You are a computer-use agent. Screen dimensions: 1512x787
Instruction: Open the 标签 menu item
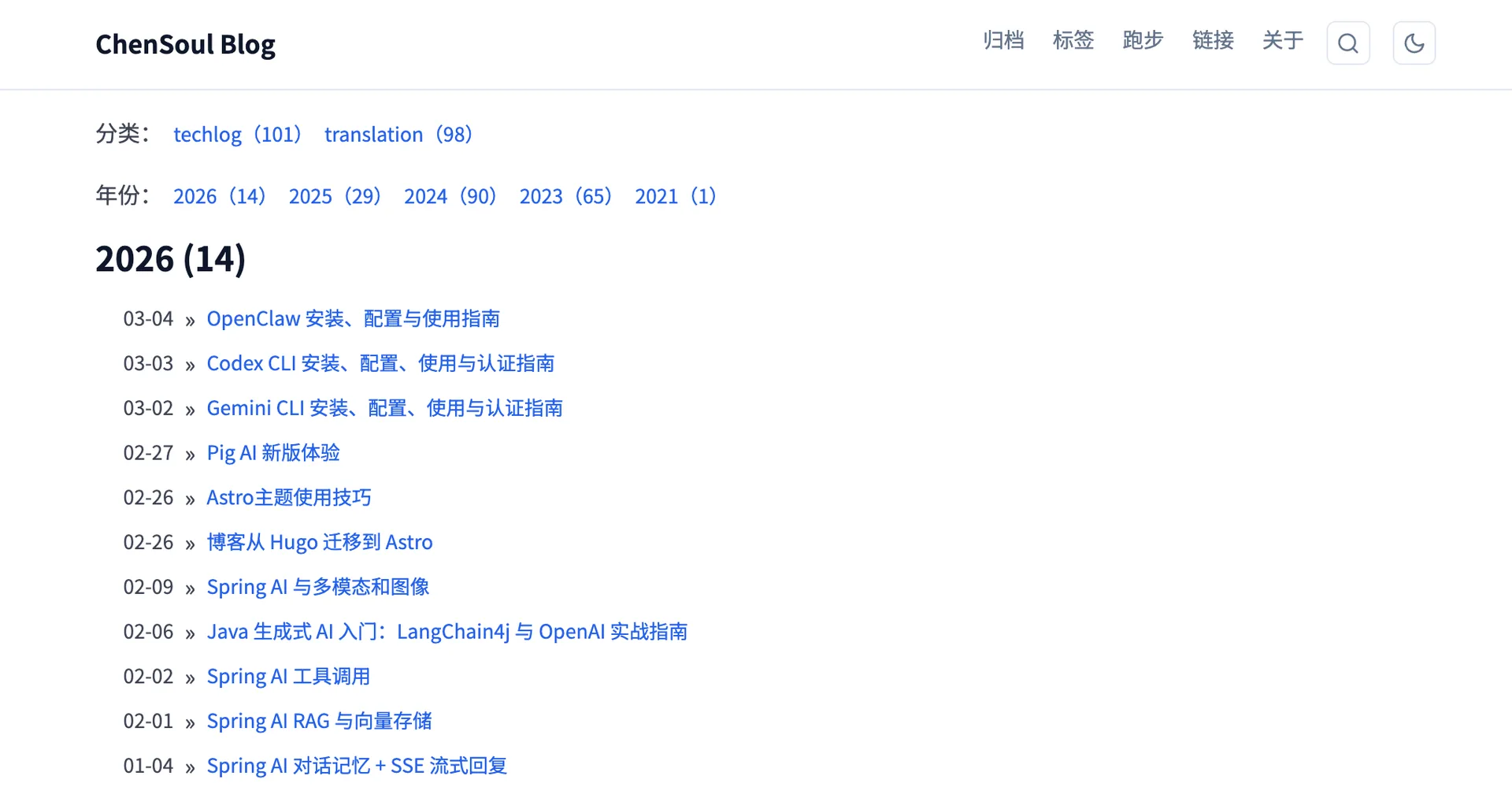[1073, 41]
